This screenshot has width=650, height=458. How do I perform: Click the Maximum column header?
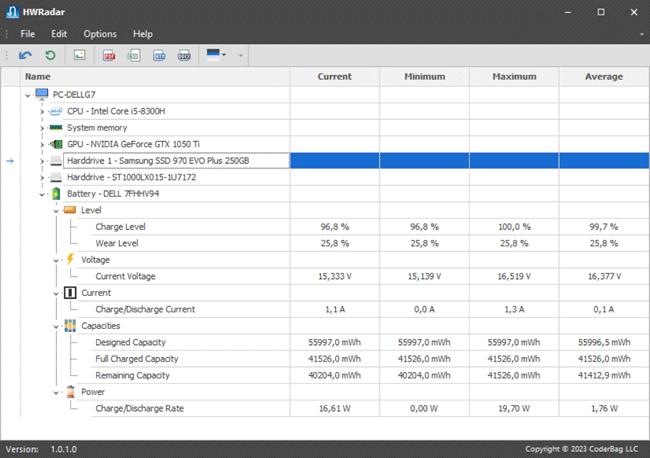515,76
